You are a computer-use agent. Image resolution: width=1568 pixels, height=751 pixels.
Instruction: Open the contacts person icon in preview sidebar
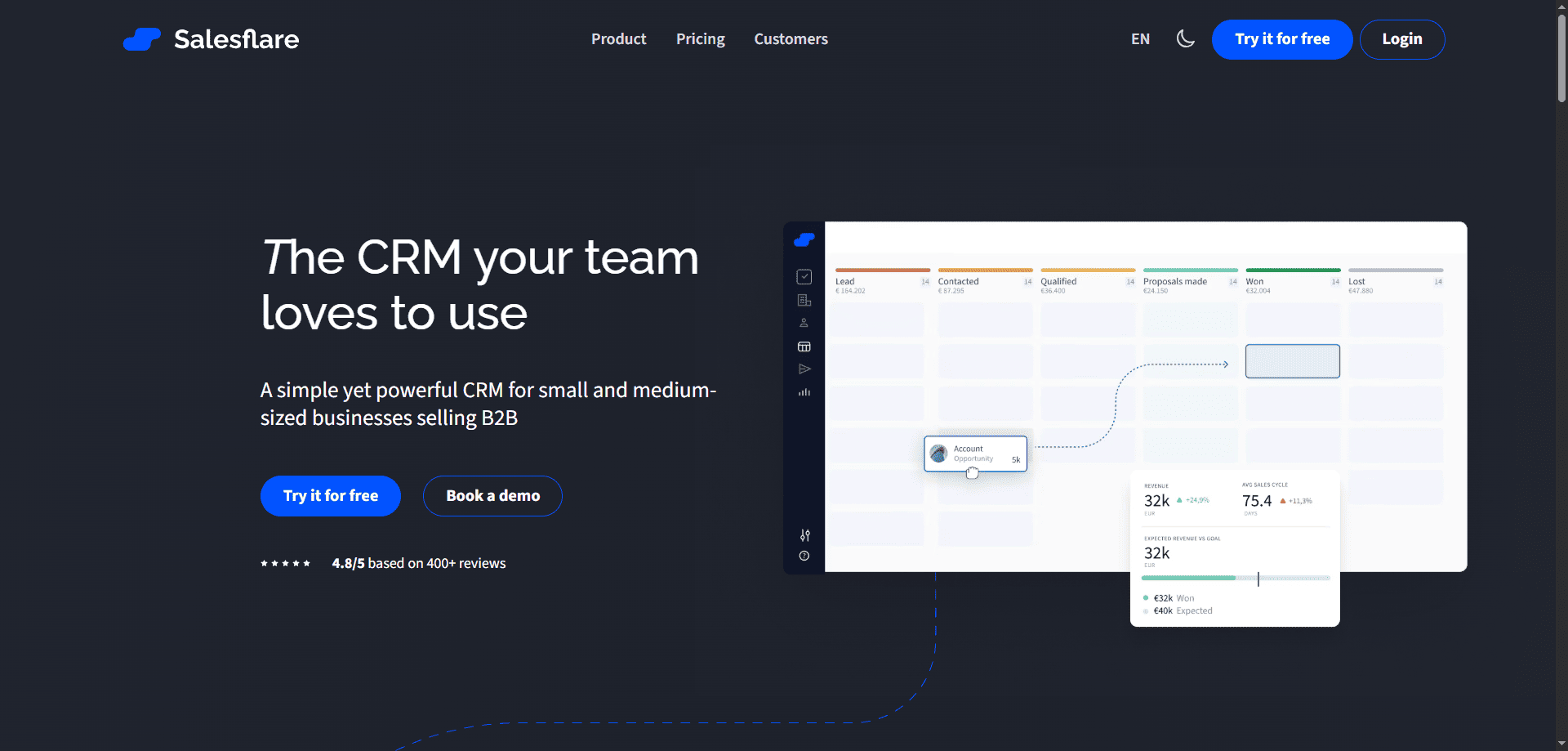[804, 323]
